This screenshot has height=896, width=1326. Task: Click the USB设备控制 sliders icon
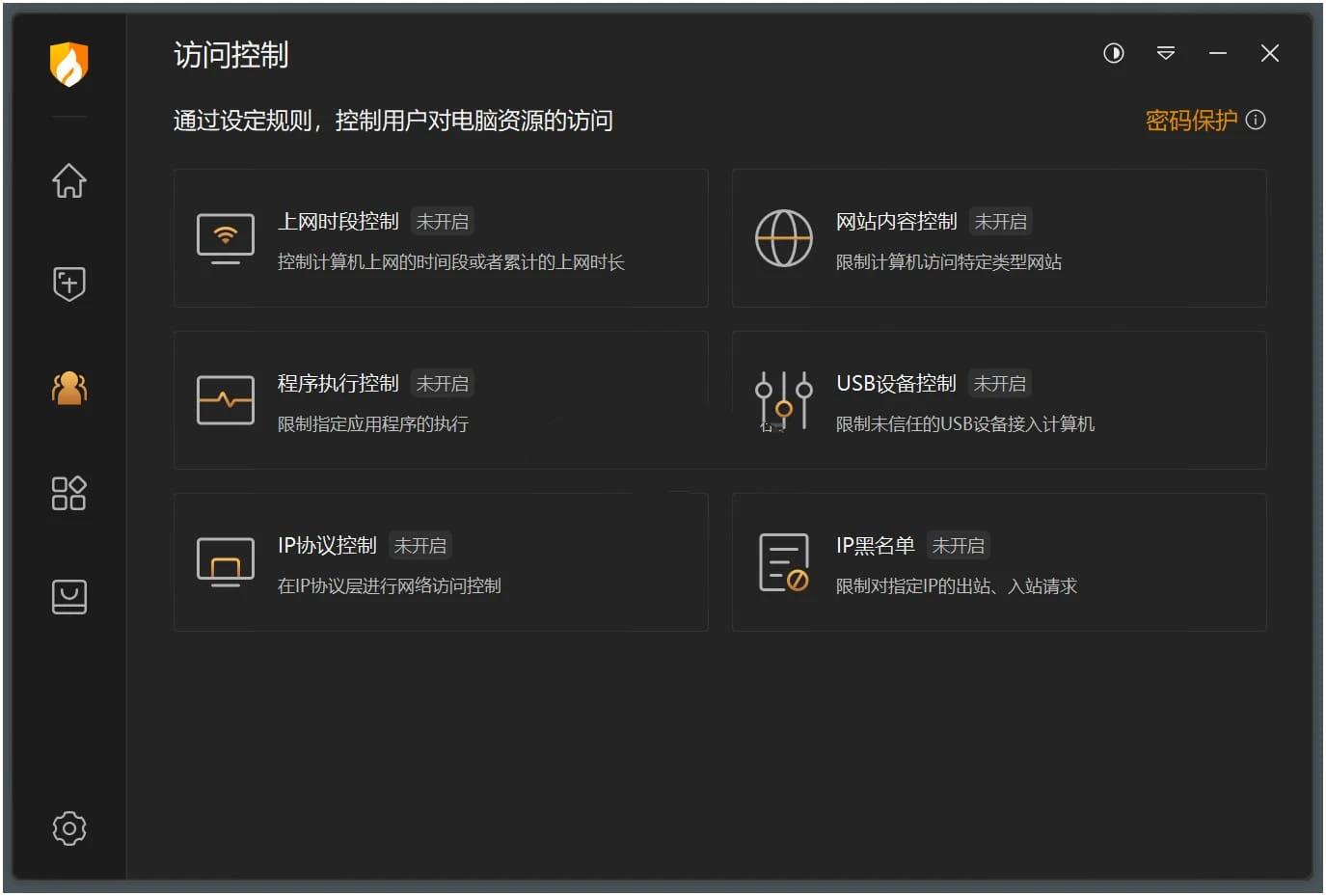[x=784, y=399]
